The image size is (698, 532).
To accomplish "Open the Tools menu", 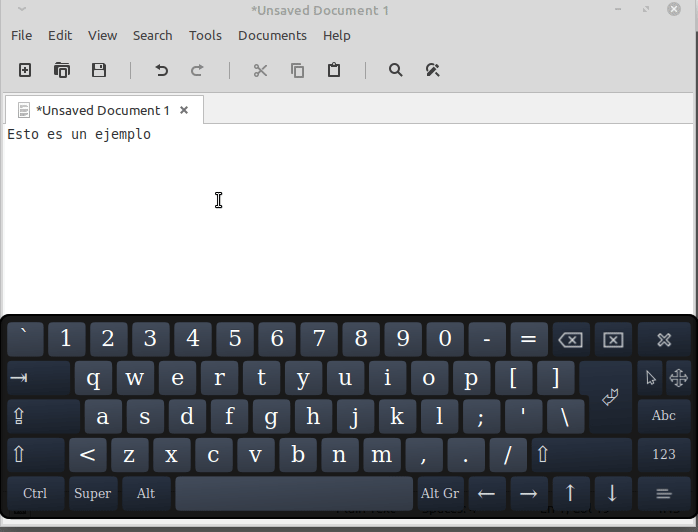I will (205, 35).
